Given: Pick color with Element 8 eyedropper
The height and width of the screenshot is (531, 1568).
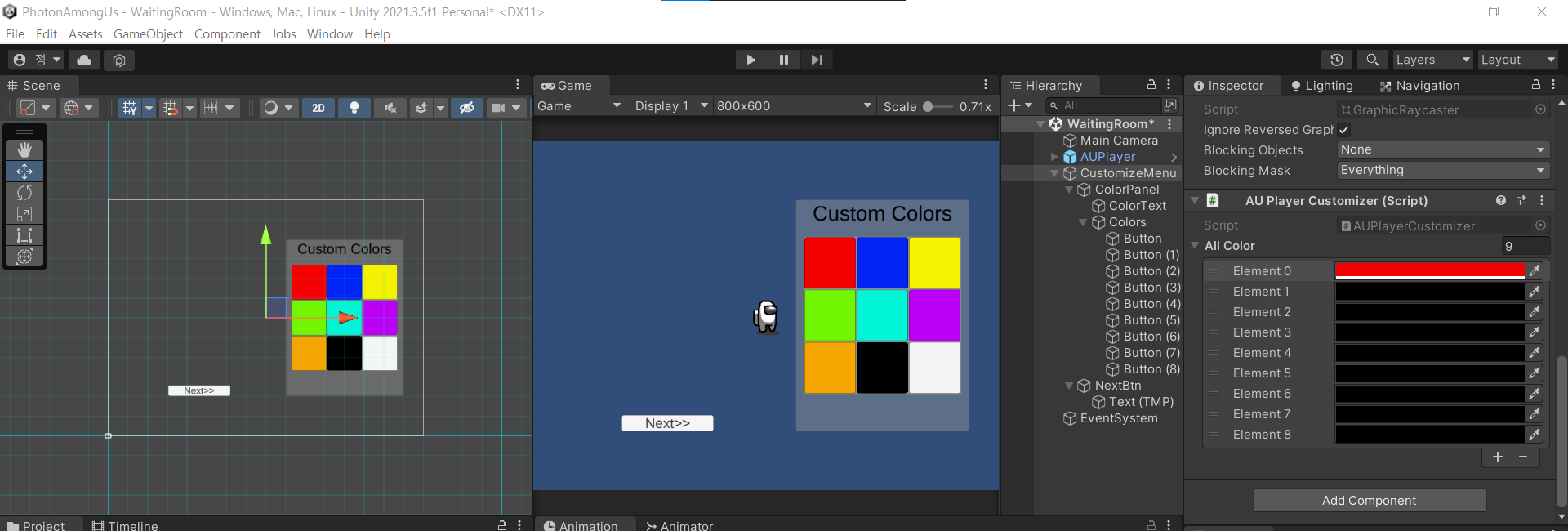Looking at the screenshot, I should point(1535,435).
